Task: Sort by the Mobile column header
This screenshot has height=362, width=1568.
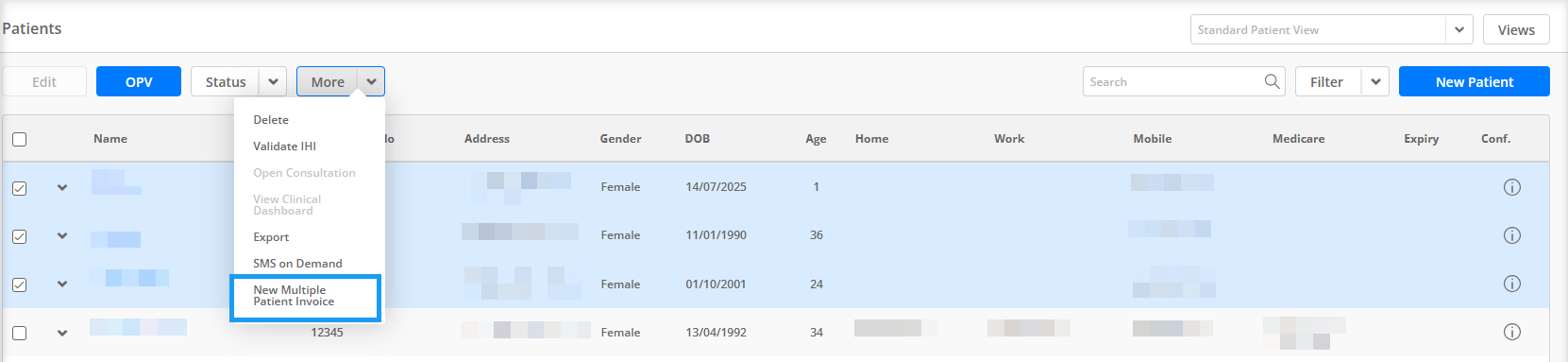Action: [x=1153, y=139]
